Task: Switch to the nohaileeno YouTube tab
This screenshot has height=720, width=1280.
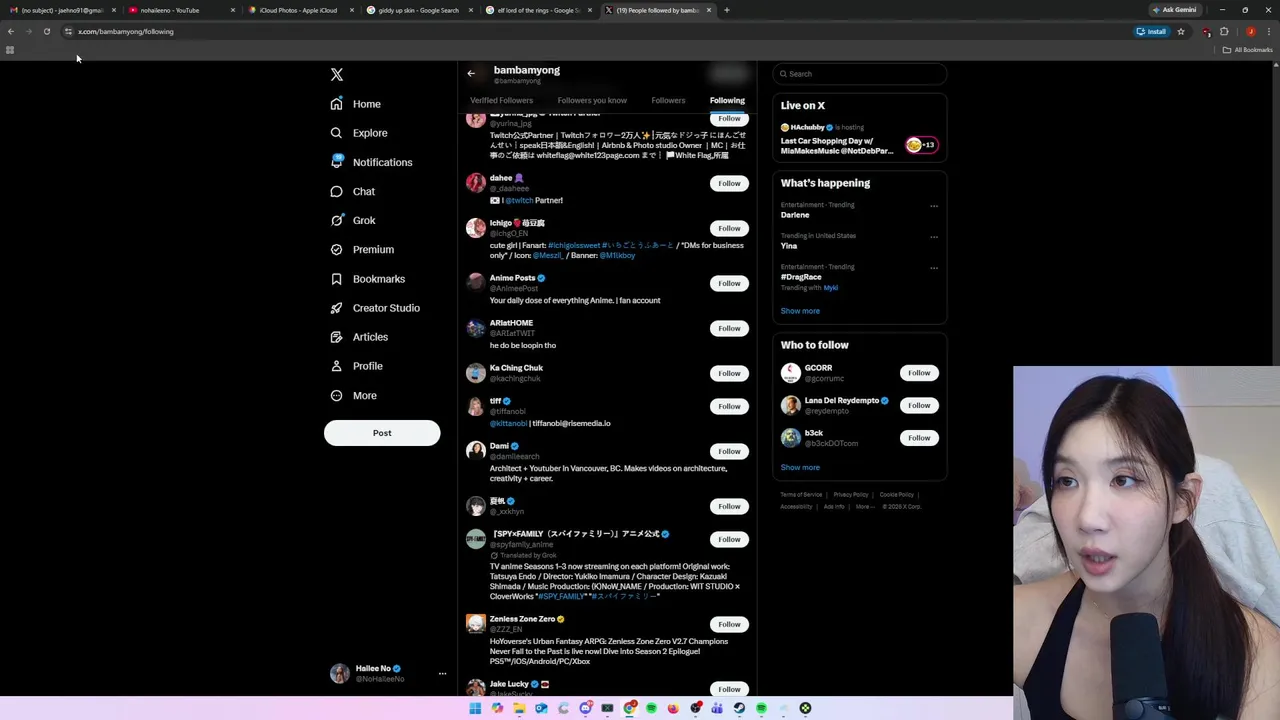Action: [x=180, y=10]
